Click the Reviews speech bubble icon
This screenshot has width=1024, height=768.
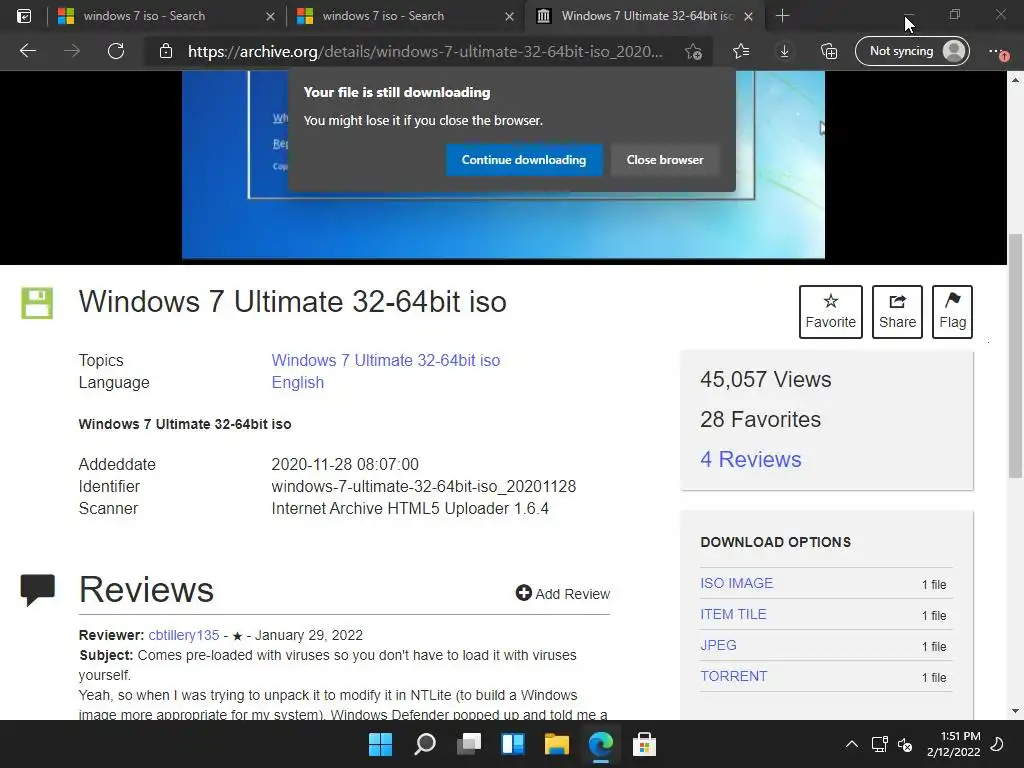[38, 590]
